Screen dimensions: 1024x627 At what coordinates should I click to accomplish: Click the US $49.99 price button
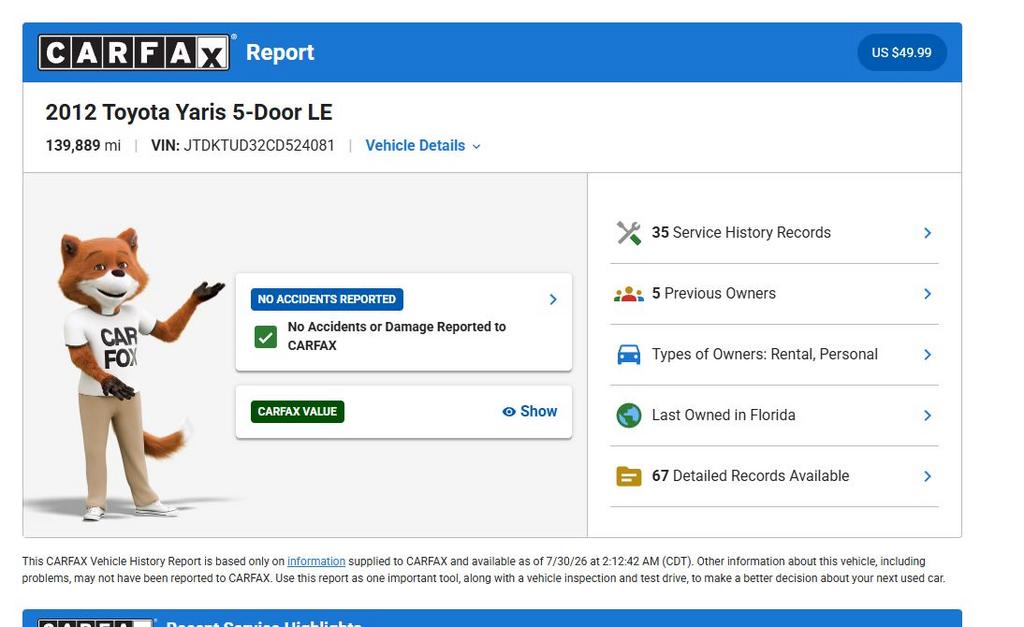click(902, 52)
